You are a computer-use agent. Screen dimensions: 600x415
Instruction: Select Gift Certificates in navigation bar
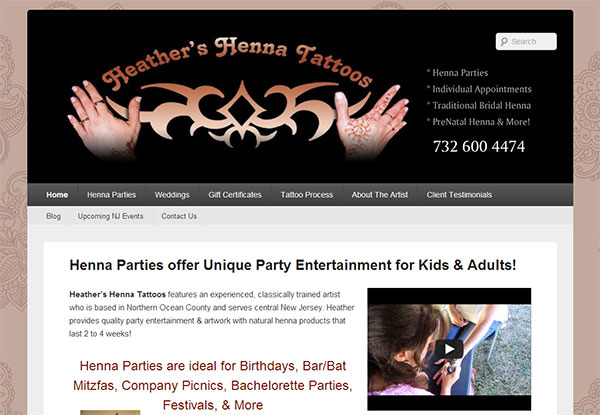pyautogui.click(x=235, y=195)
